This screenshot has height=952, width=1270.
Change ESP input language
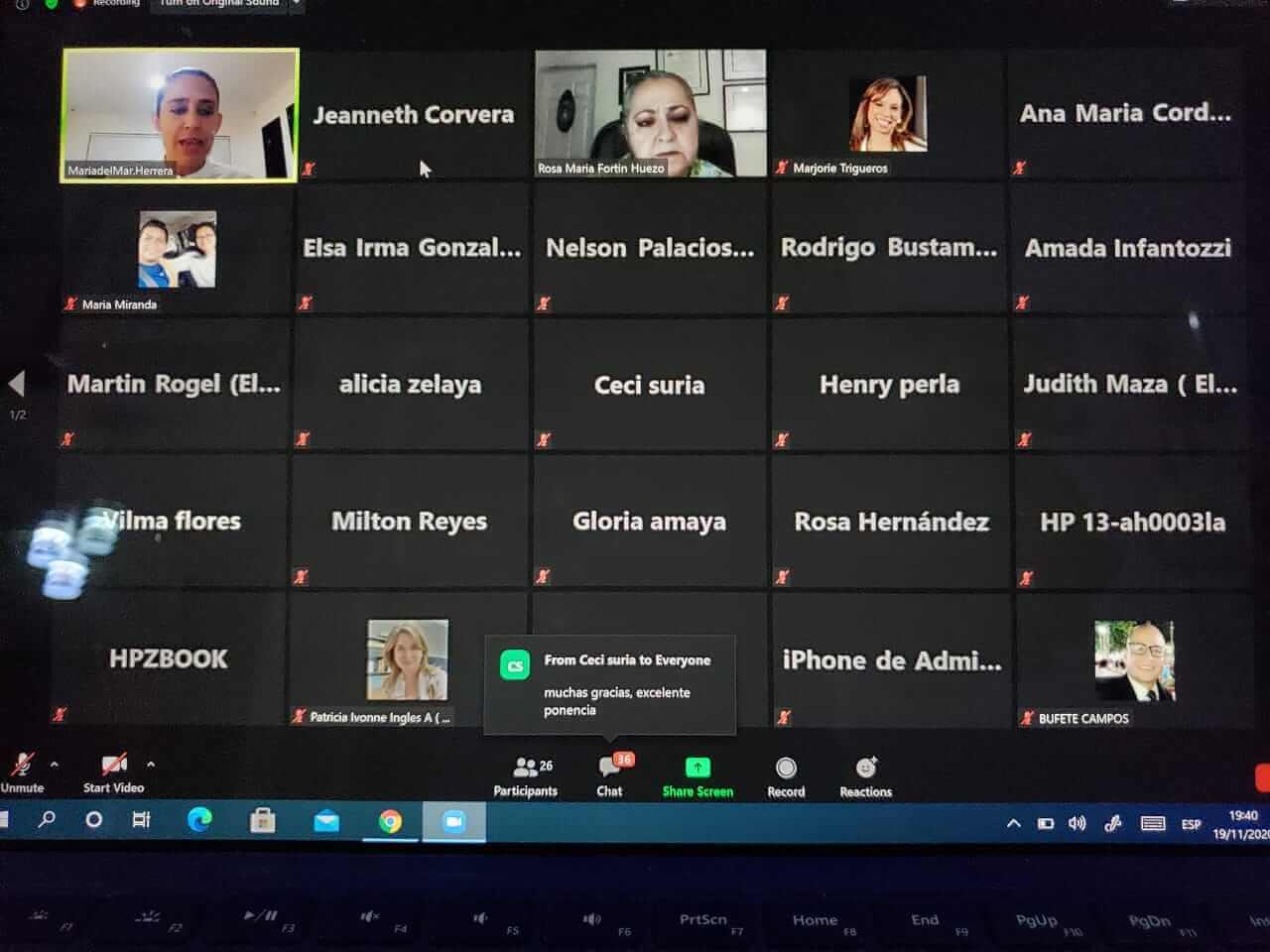pyautogui.click(x=1191, y=825)
